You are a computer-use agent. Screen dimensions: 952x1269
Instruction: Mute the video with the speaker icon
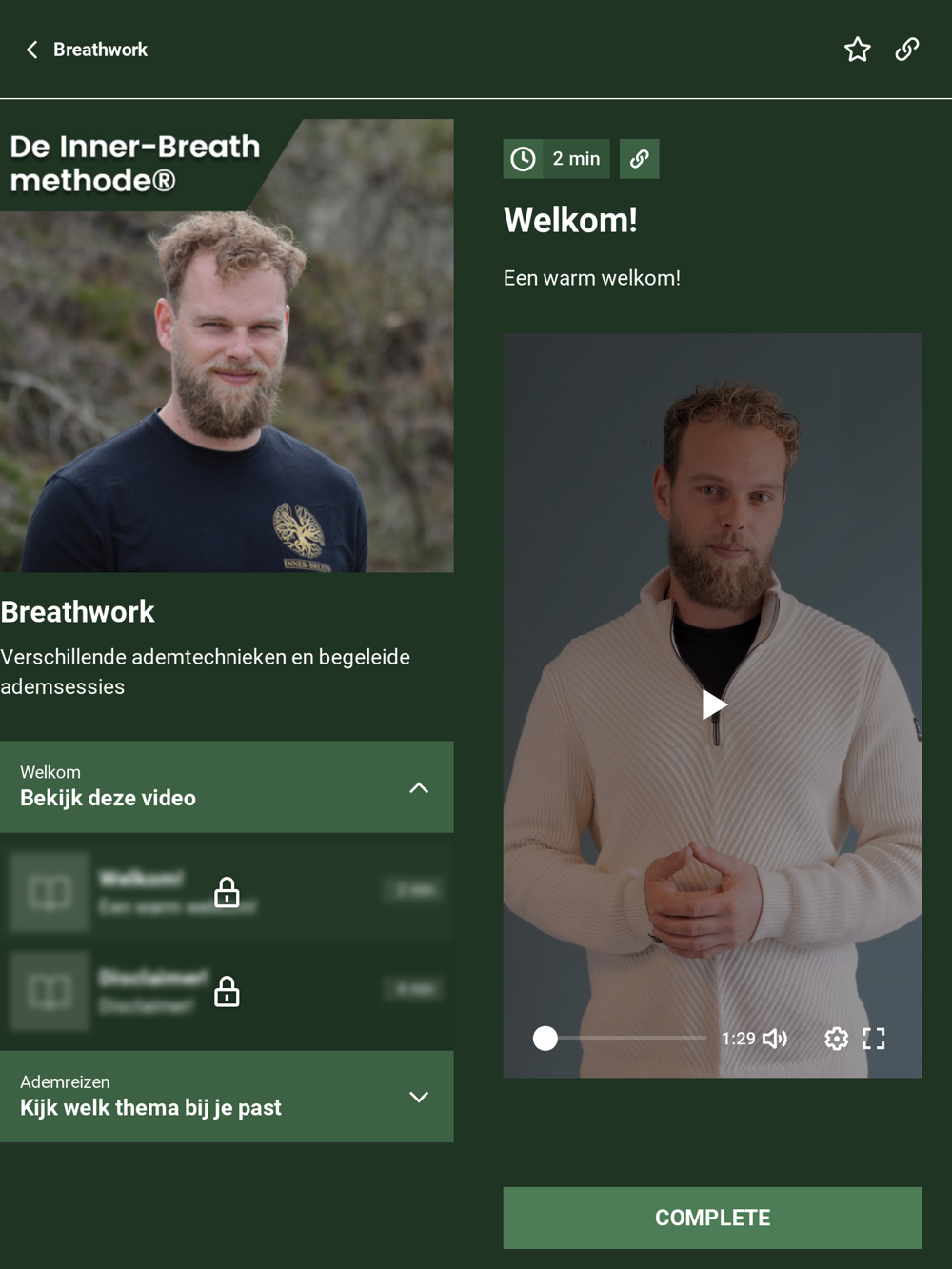pyautogui.click(x=775, y=1039)
